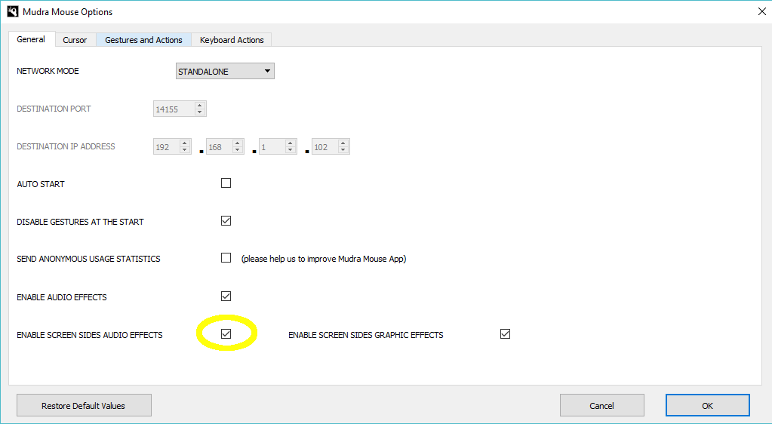This screenshot has width=772, height=424.
Task: Decrease the third IP octet (1) with down arrow
Action: pyautogui.click(x=290, y=150)
